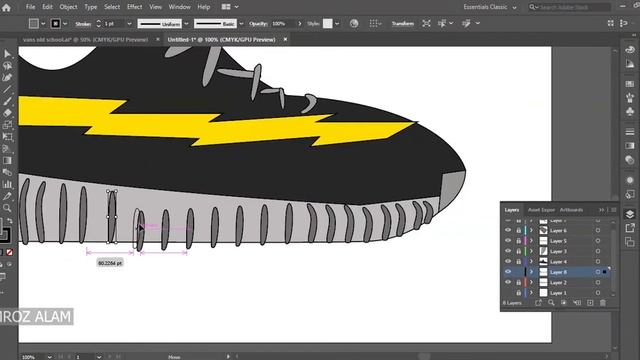
Task: Toggle visibility eye of Layer 8
Action: 508,272
